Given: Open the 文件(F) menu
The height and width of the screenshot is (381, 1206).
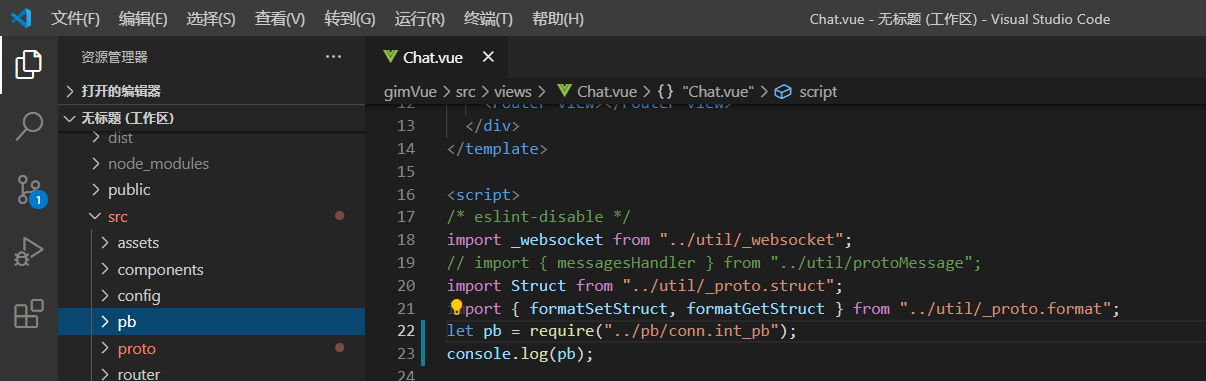Looking at the screenshot, I should coord(76,19).
